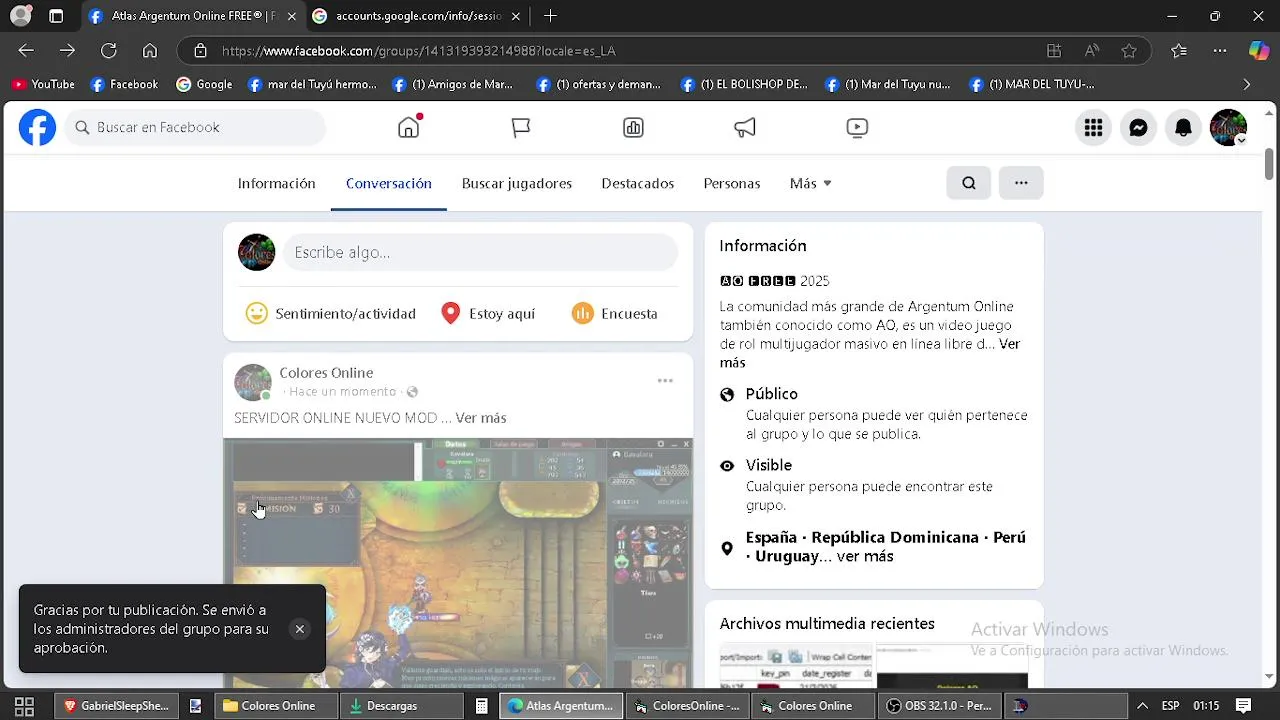Image resolution: width=1280 pixels, height=720 pixels.
Task: Switch to OBS 32.1.0 in taskbar
Action: click(x=939, y=706)
